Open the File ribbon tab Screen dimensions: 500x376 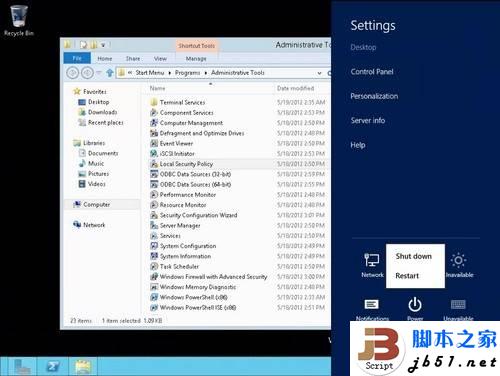[x=77, y=58]
